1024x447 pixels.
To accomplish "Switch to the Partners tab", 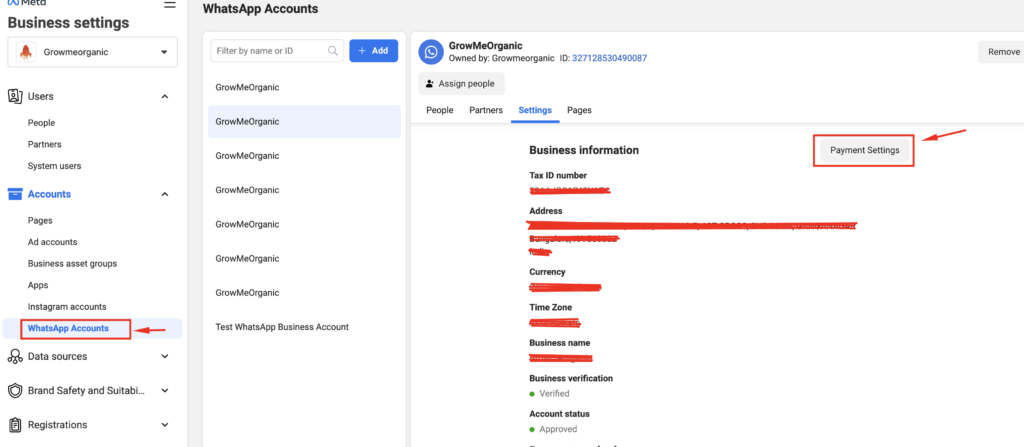I will pos(486,110).
